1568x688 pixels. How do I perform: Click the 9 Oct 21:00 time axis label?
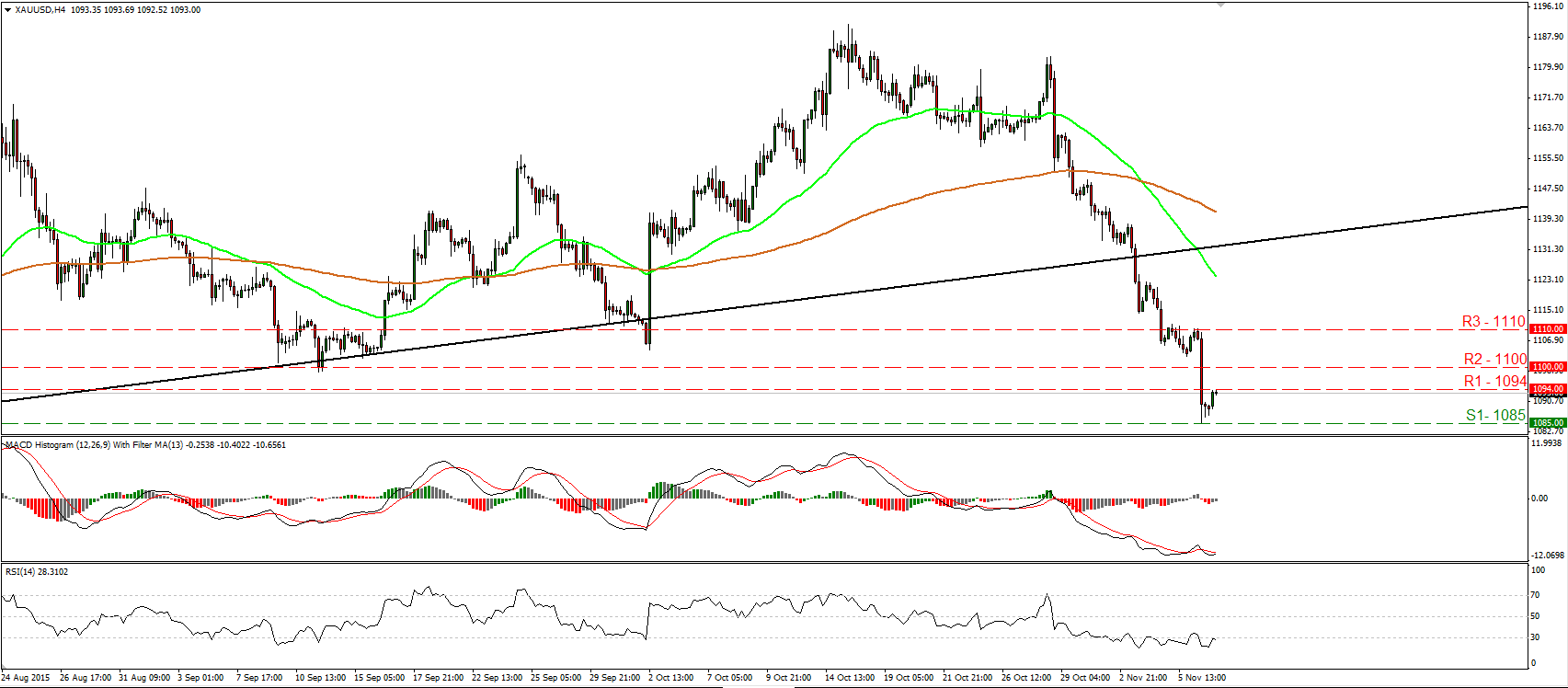coord(790,678)
